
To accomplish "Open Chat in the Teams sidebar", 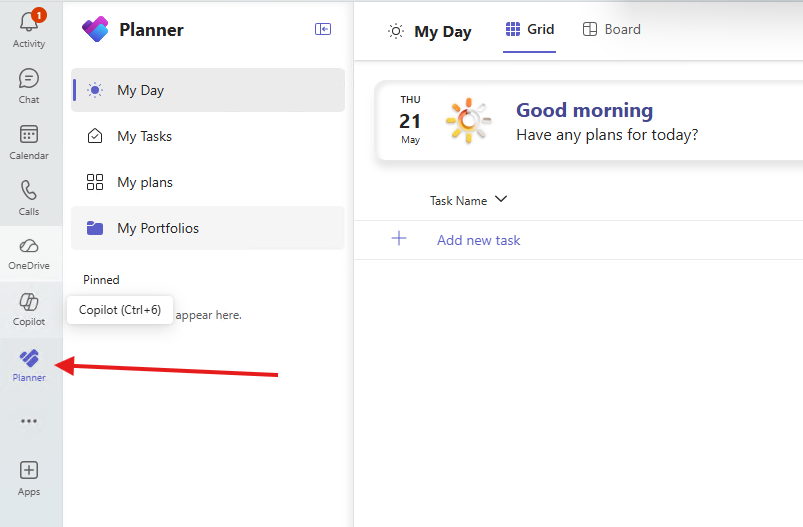I will coord(29,86).
